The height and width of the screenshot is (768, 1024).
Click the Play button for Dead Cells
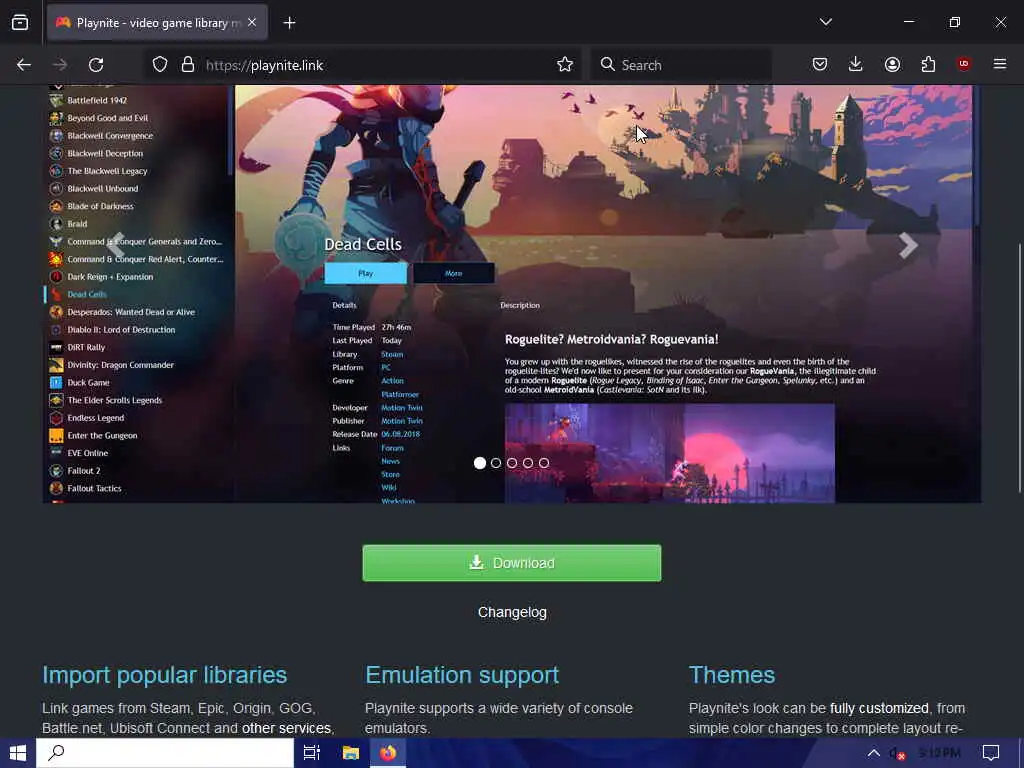(x=366, y=274)
